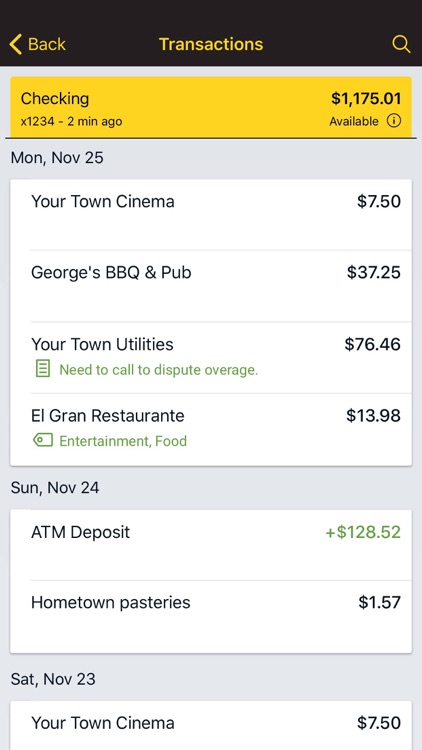Select the George's BBQ & Pub transaction
422x750 pixels.
[211, 286]
